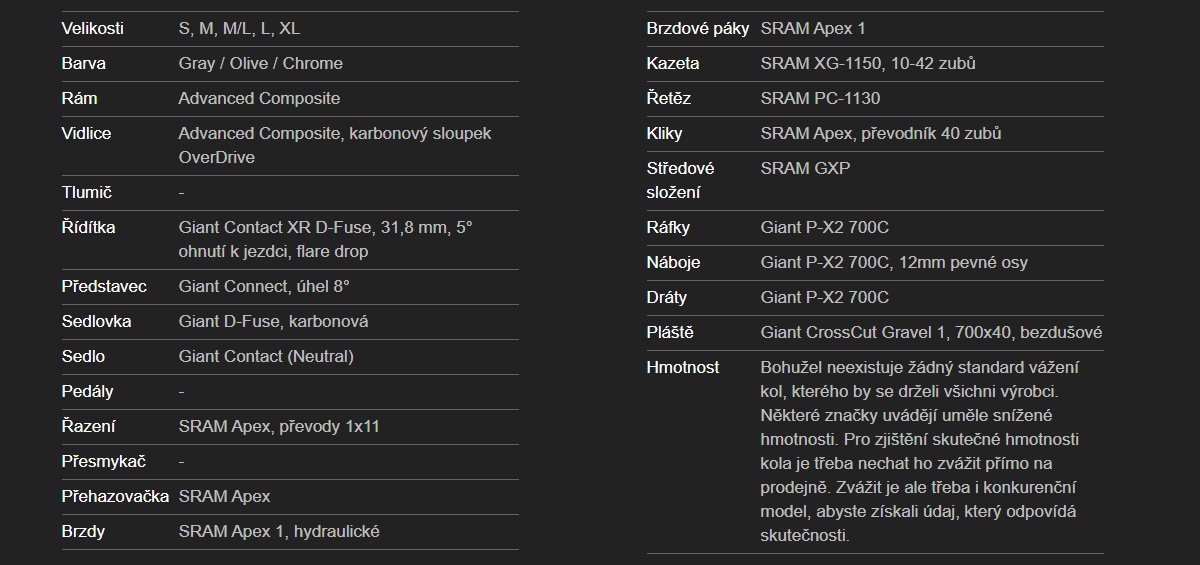The image size is (1200, 565).
Task: Click the Řazení row label
Action: [88, 426]
